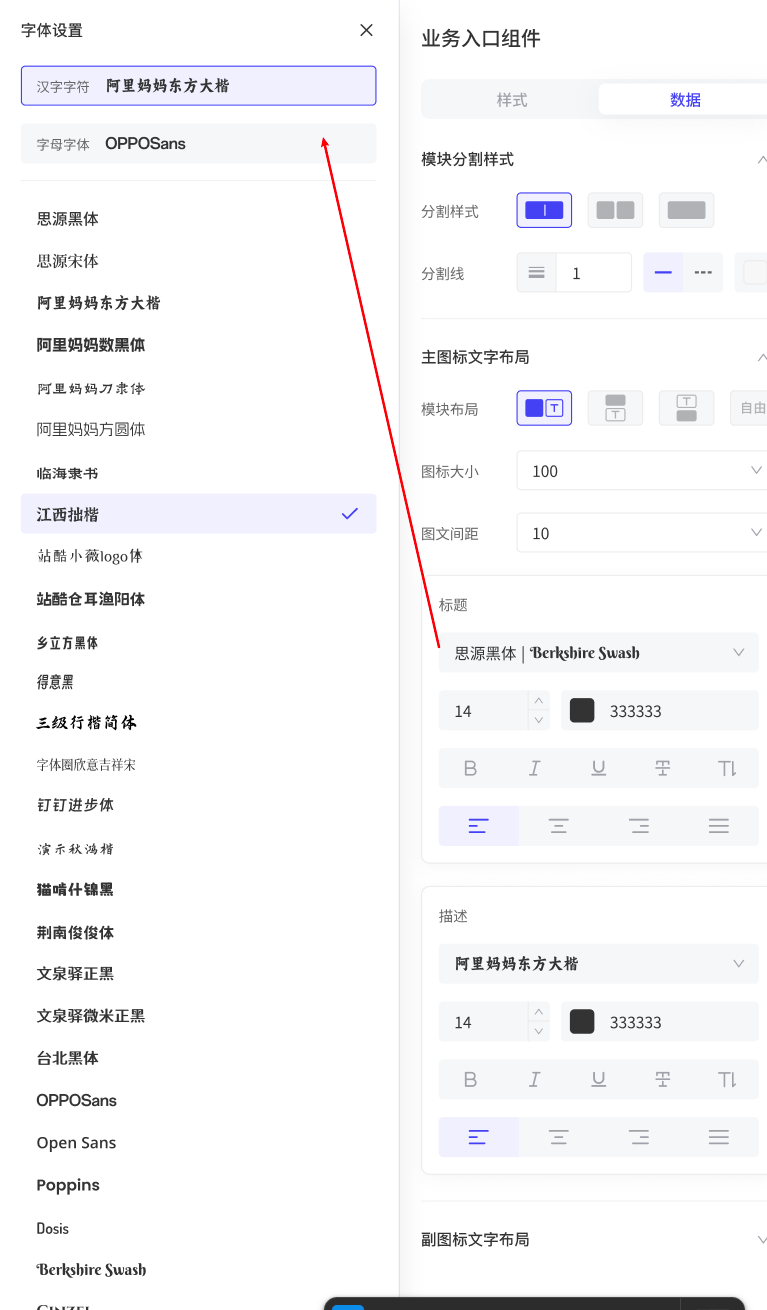Toggle italic for 描述 text

coord(535,1080)
